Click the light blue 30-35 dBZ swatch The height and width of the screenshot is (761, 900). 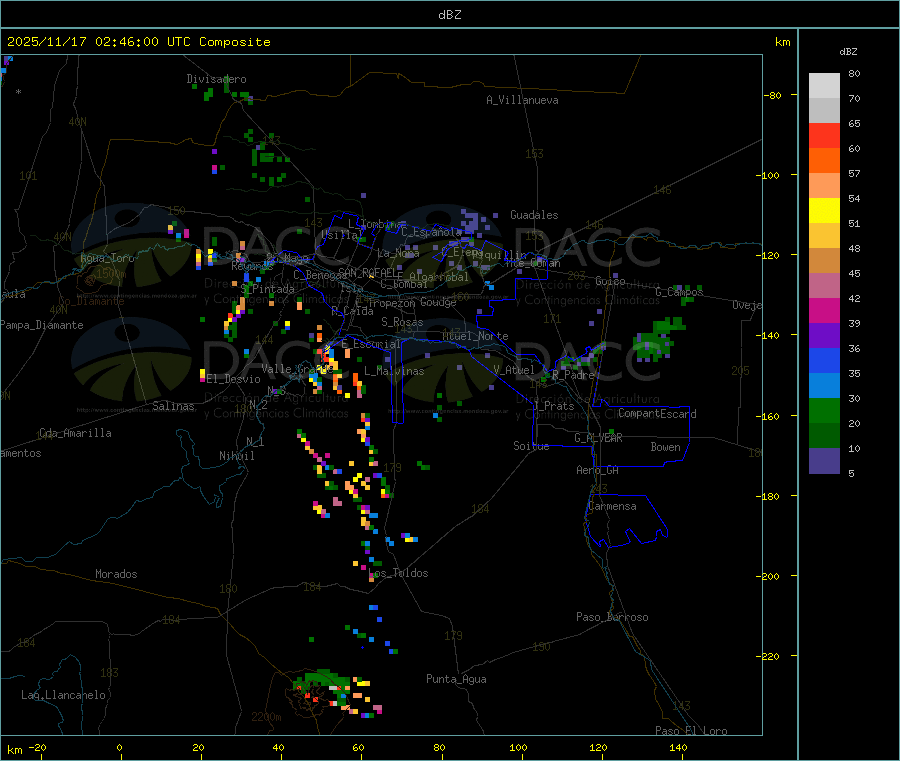click(824, 386)
